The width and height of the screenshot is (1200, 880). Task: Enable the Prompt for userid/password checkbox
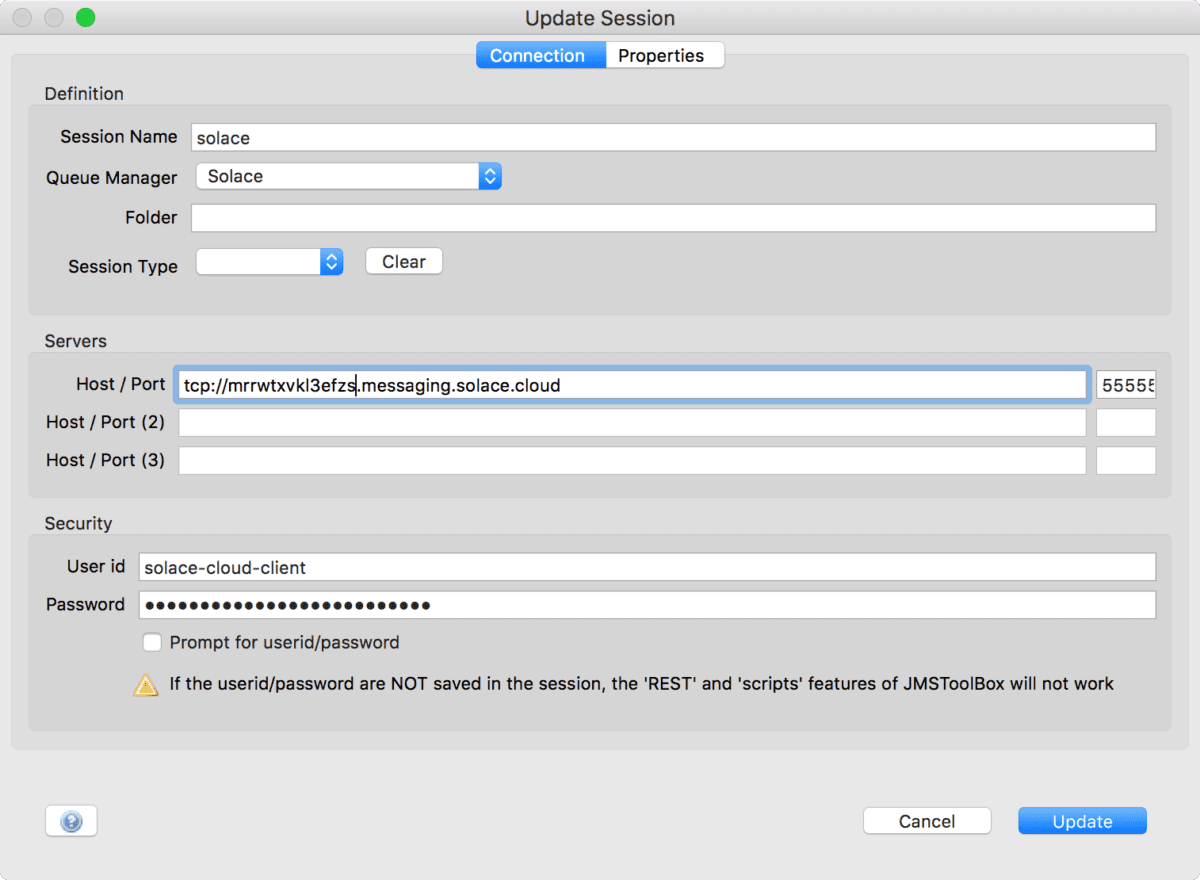coord(152,642)
